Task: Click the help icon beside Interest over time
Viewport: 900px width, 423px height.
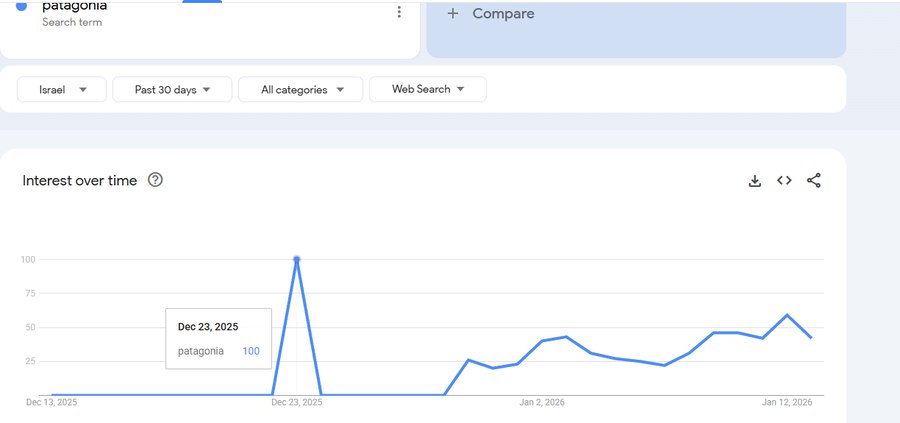Action: tap(155, 180)
